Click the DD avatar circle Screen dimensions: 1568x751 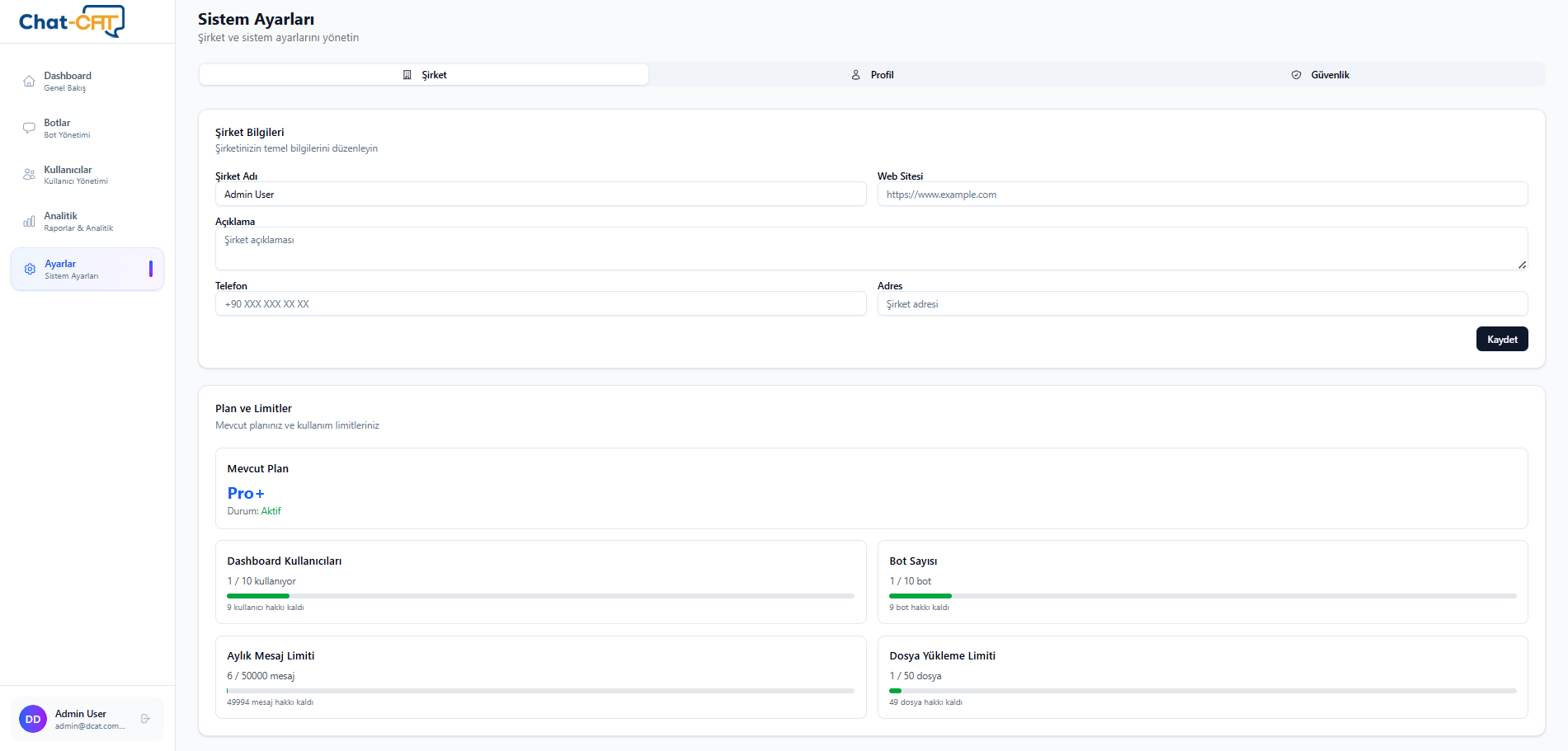(33, 719)
